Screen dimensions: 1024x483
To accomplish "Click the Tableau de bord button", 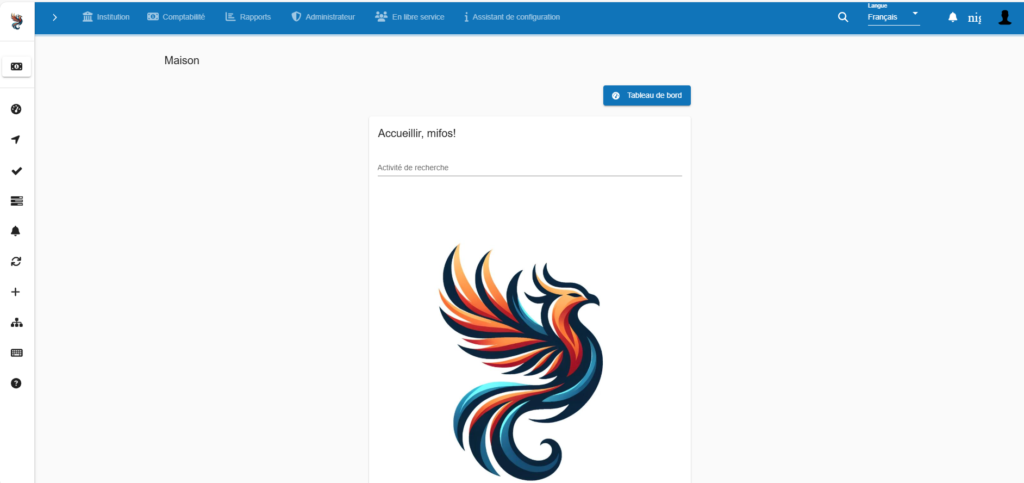I will [647, 95].
